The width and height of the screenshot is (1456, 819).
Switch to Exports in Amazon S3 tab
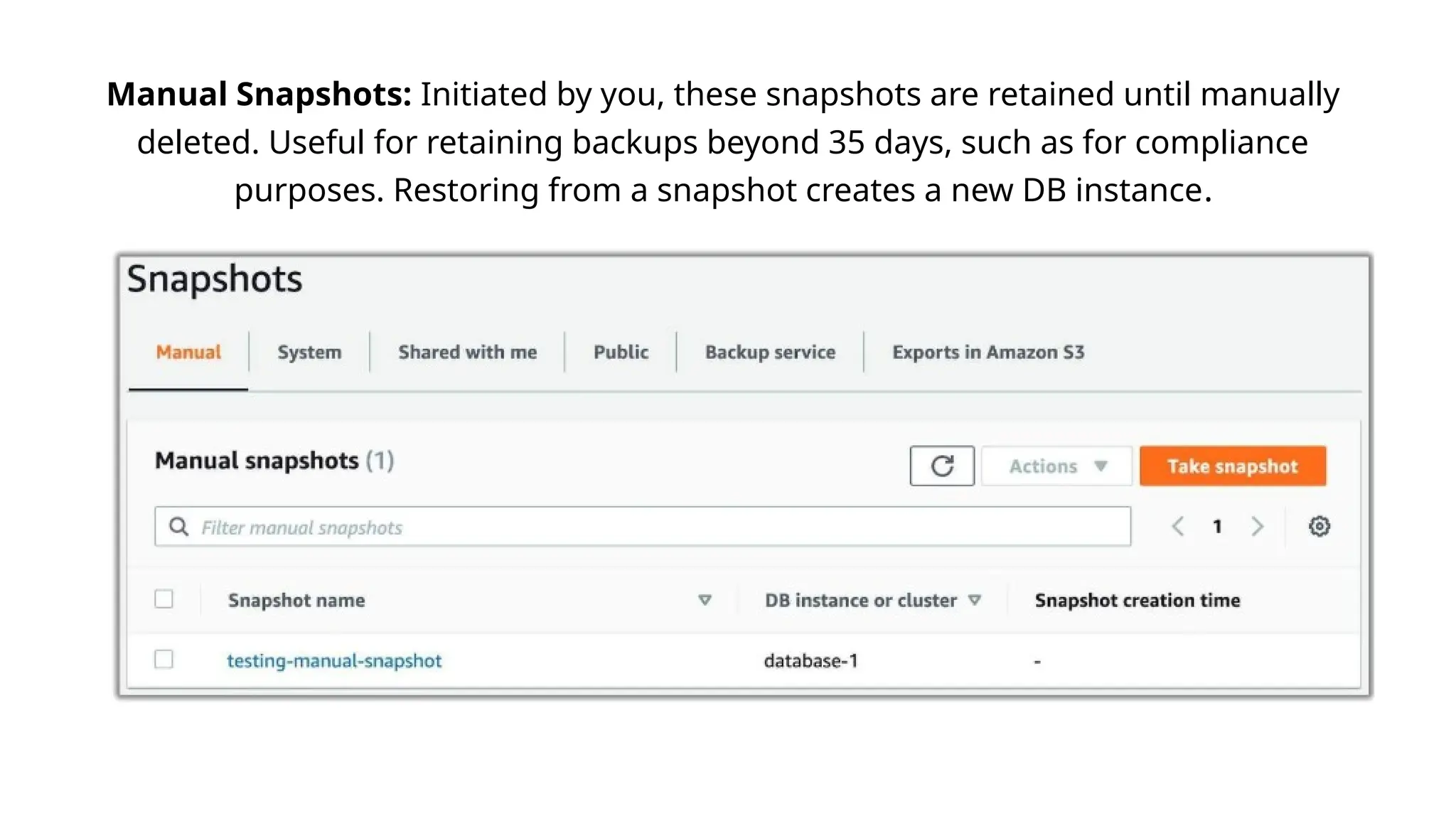988,353
